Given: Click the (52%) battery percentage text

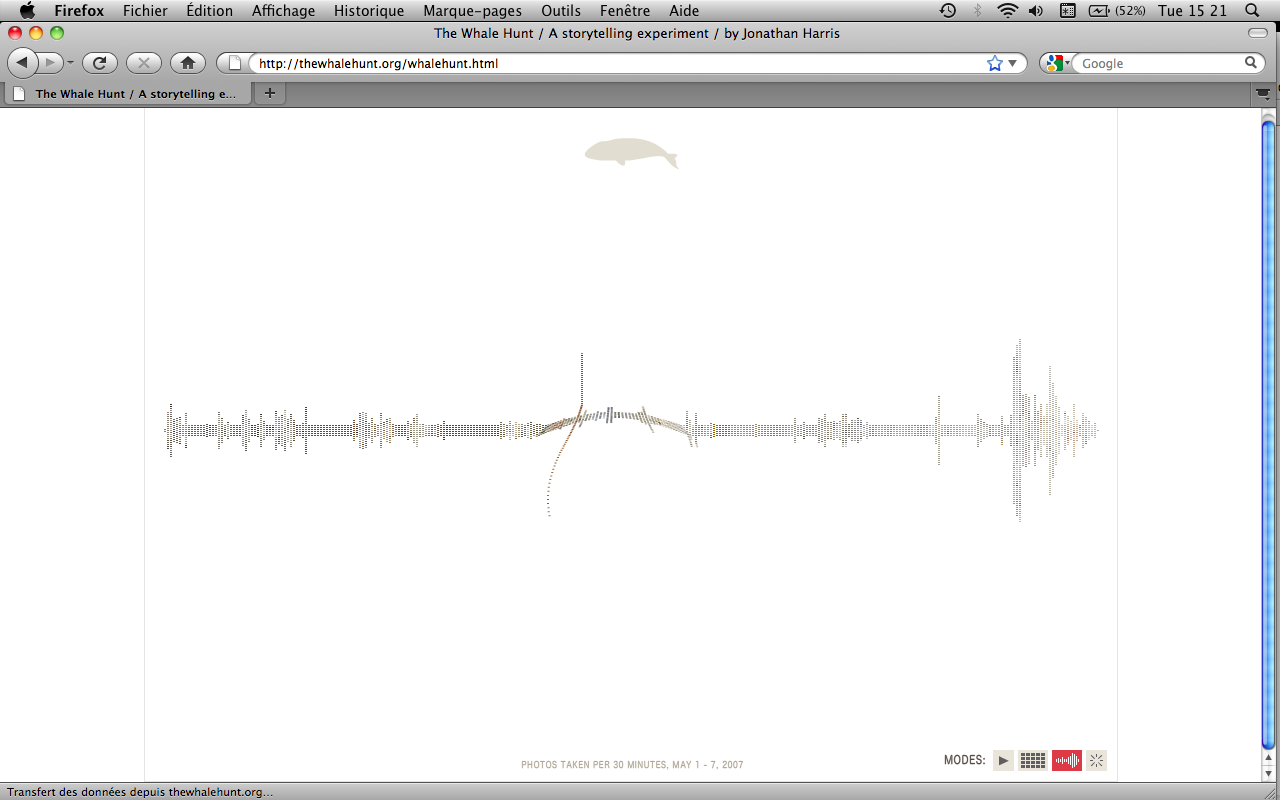Looking at the screenshot, I should 1129,11.
